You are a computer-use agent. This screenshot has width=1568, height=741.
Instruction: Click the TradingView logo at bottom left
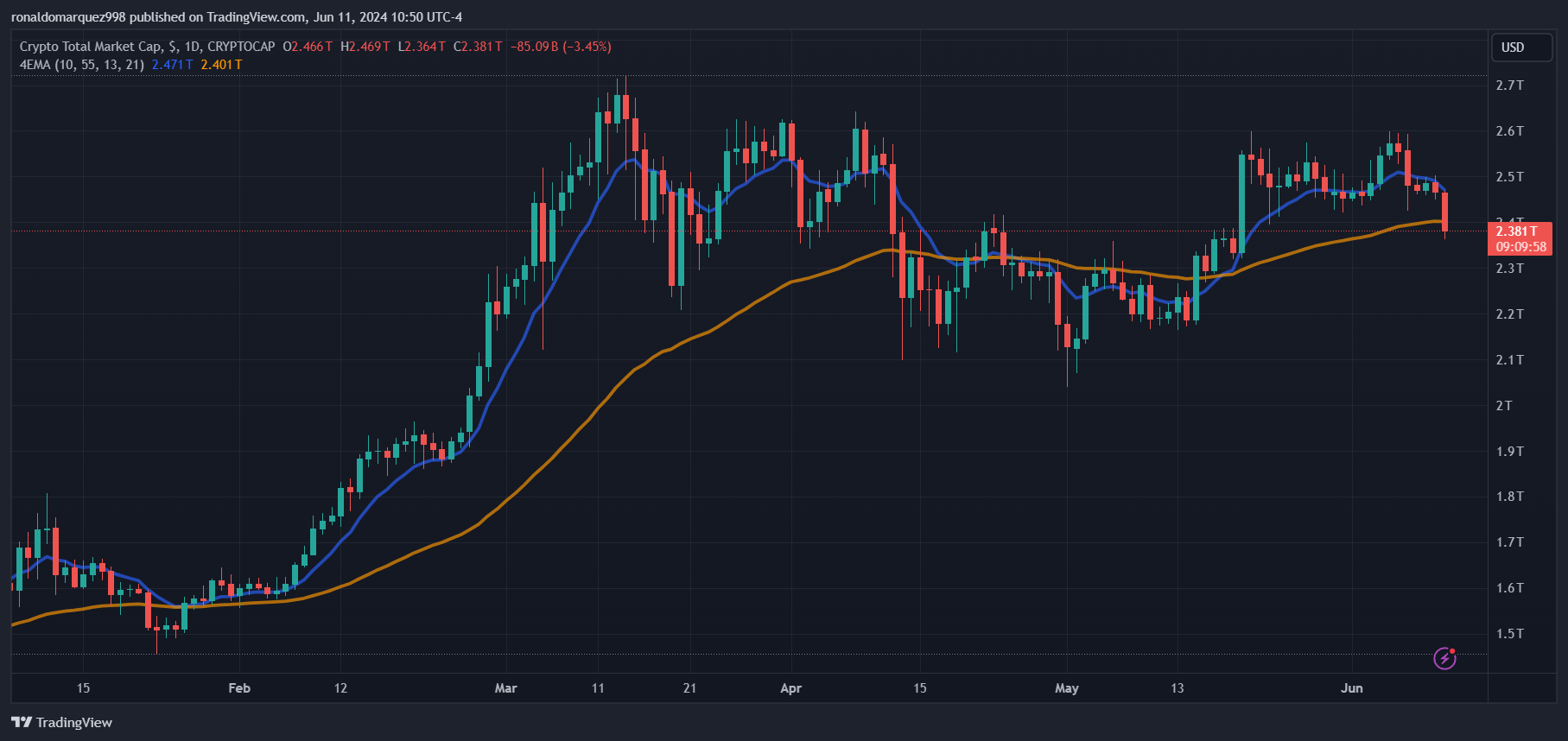click(x=62, y=722)
